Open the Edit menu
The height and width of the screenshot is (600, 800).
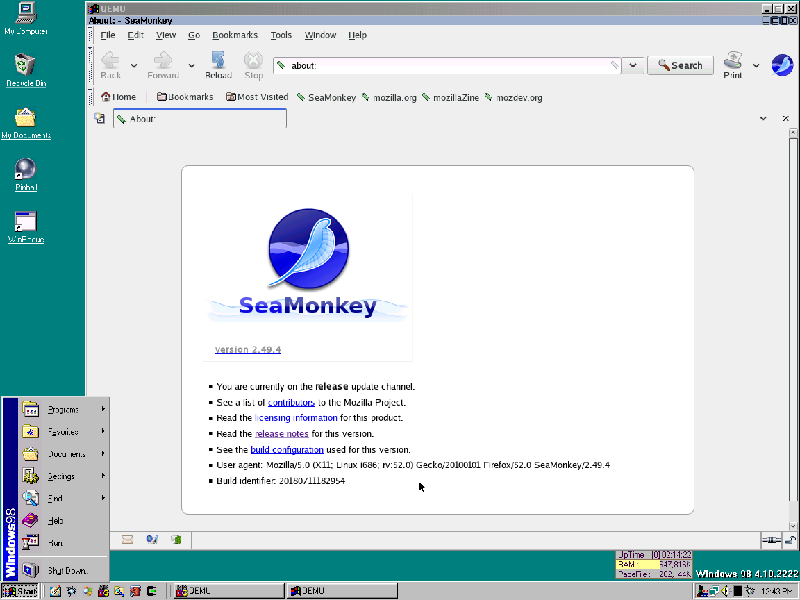click(x=135, y=35)
